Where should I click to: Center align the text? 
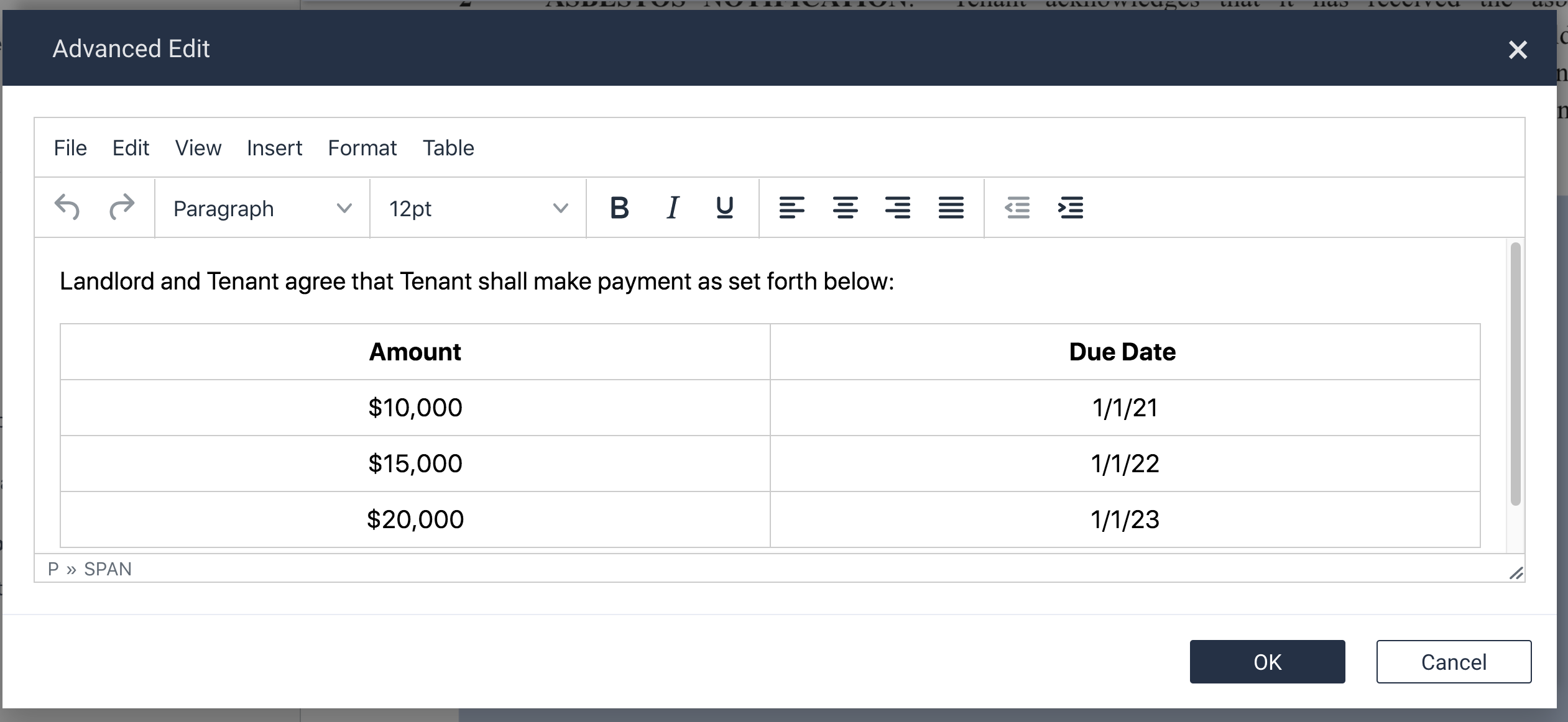pos(845,208)
